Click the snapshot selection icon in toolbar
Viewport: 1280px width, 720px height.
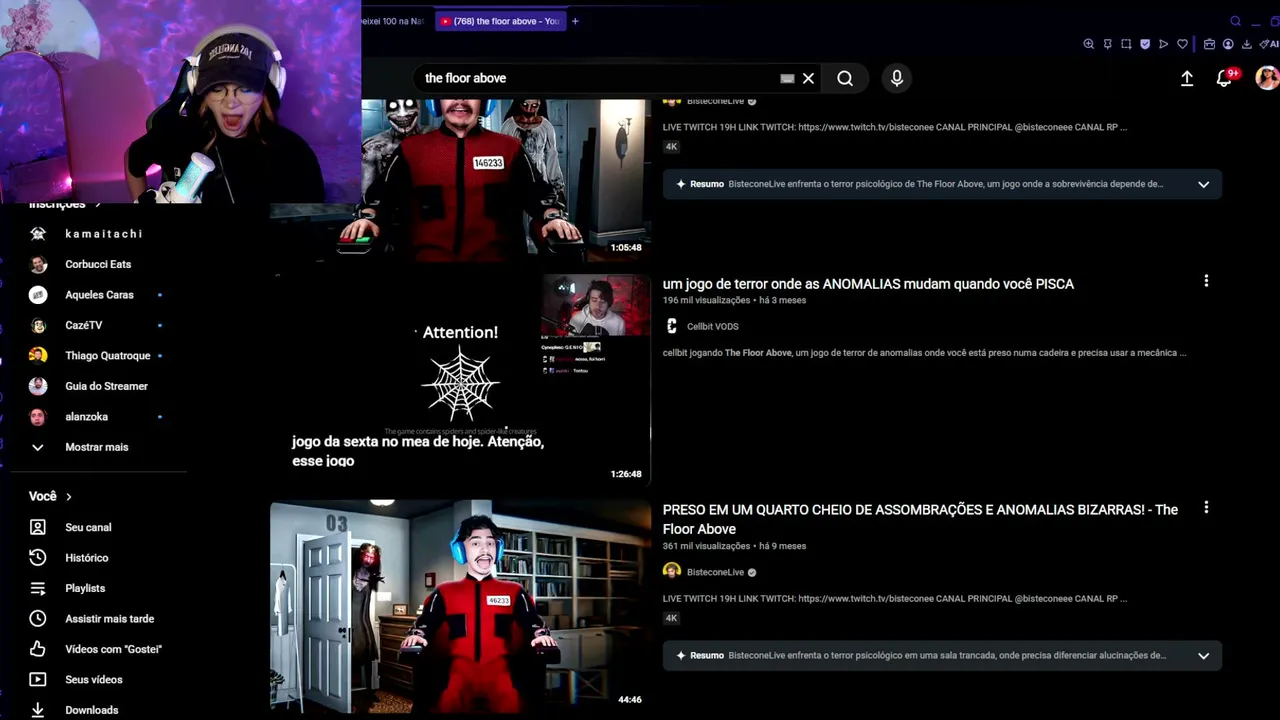(x=1126, y=44)
